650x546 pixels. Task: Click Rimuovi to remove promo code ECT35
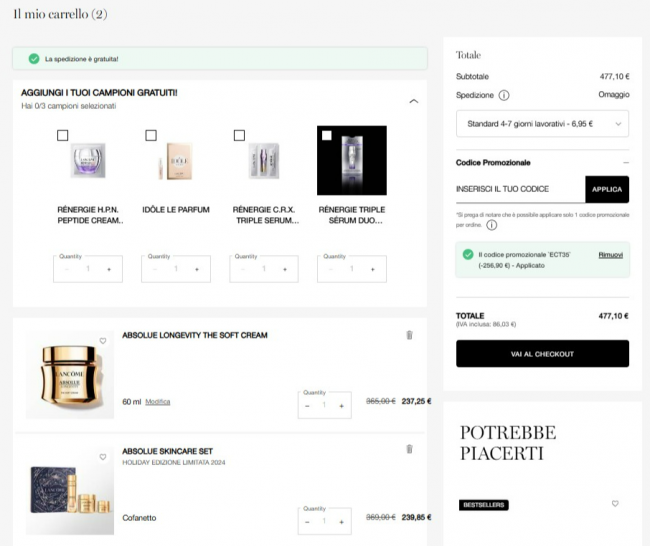coord(610,255)
